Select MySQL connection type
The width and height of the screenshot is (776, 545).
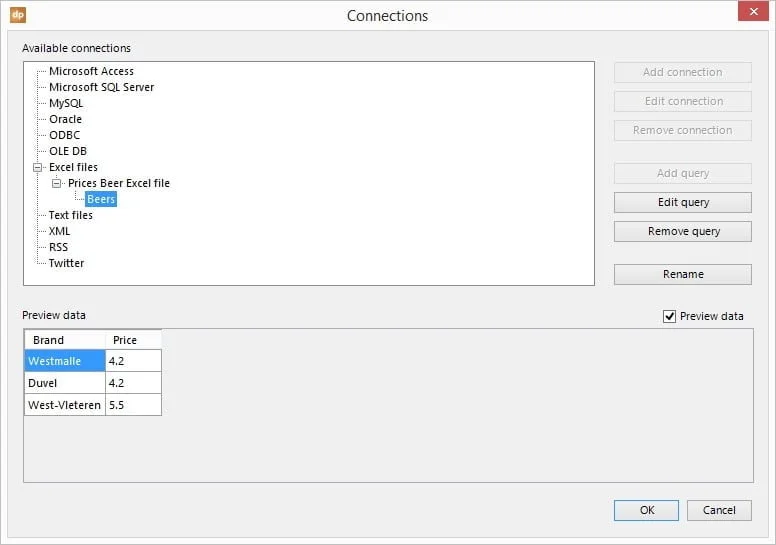coord(66,103)
